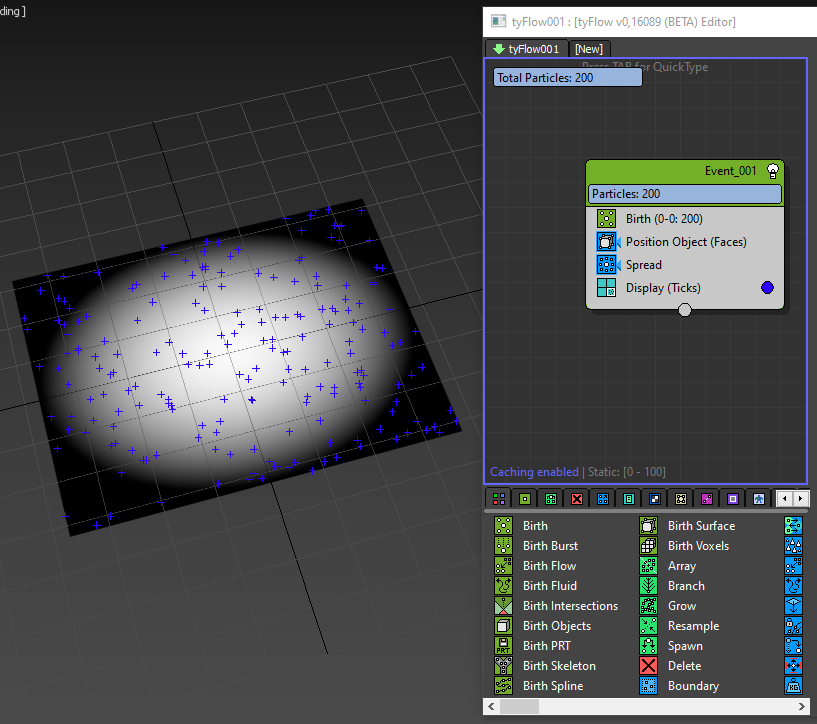
Task: Switch to the tyFlow001 tab
Action: click(526, 49)
